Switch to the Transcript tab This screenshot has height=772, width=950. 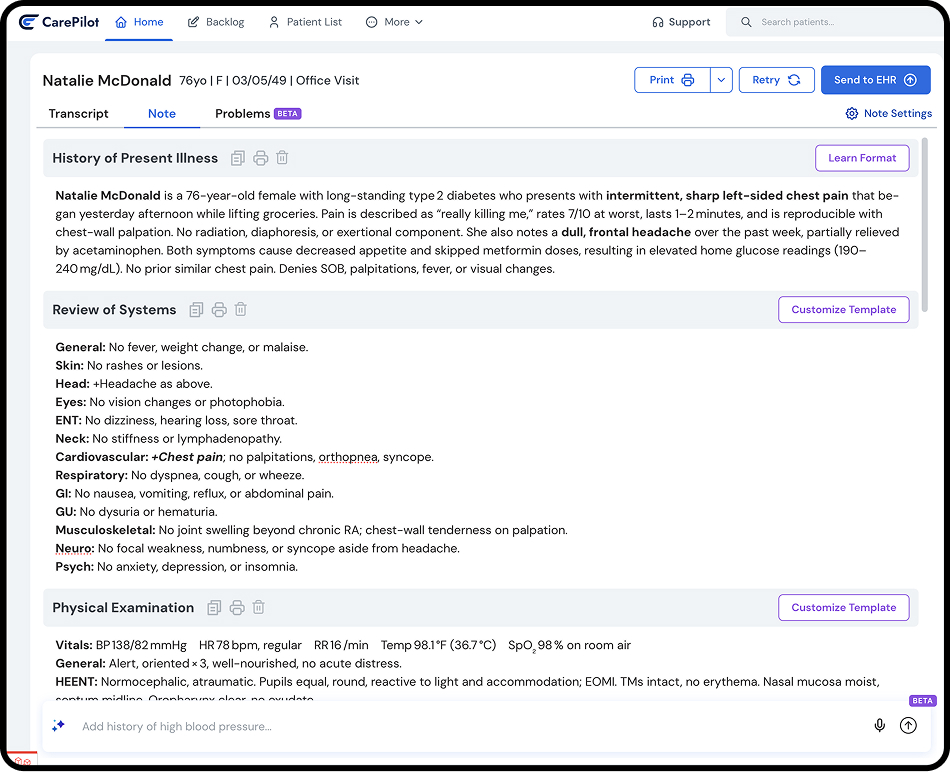click(x=79, y=114)
